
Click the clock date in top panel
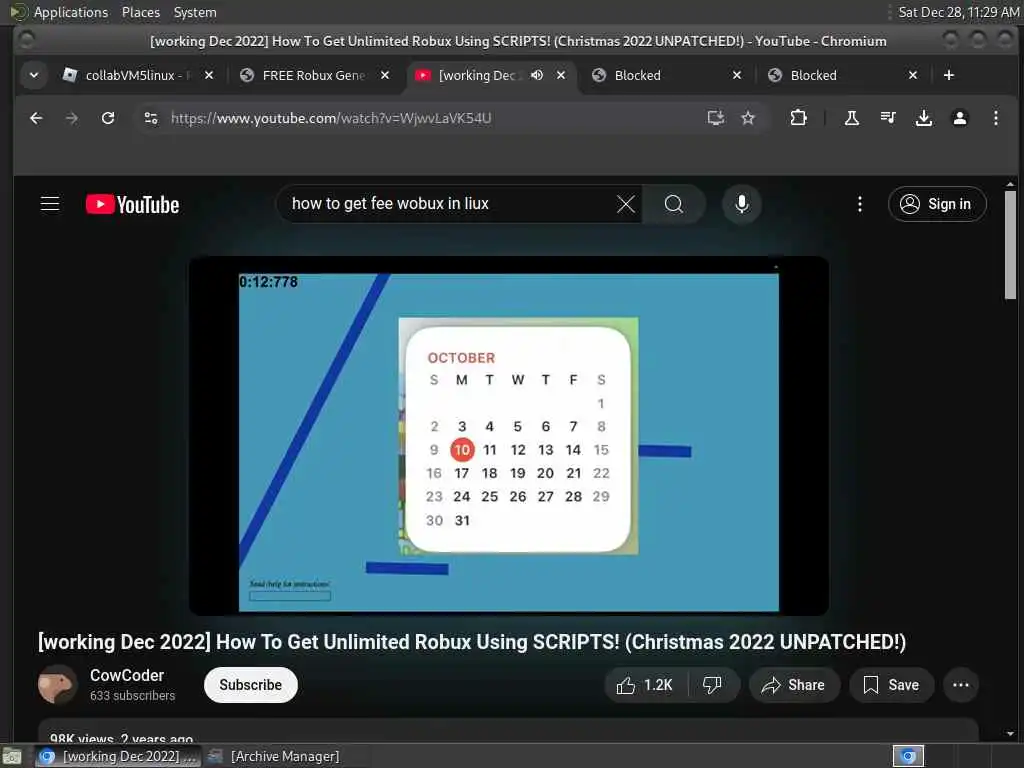coord(958,12)
